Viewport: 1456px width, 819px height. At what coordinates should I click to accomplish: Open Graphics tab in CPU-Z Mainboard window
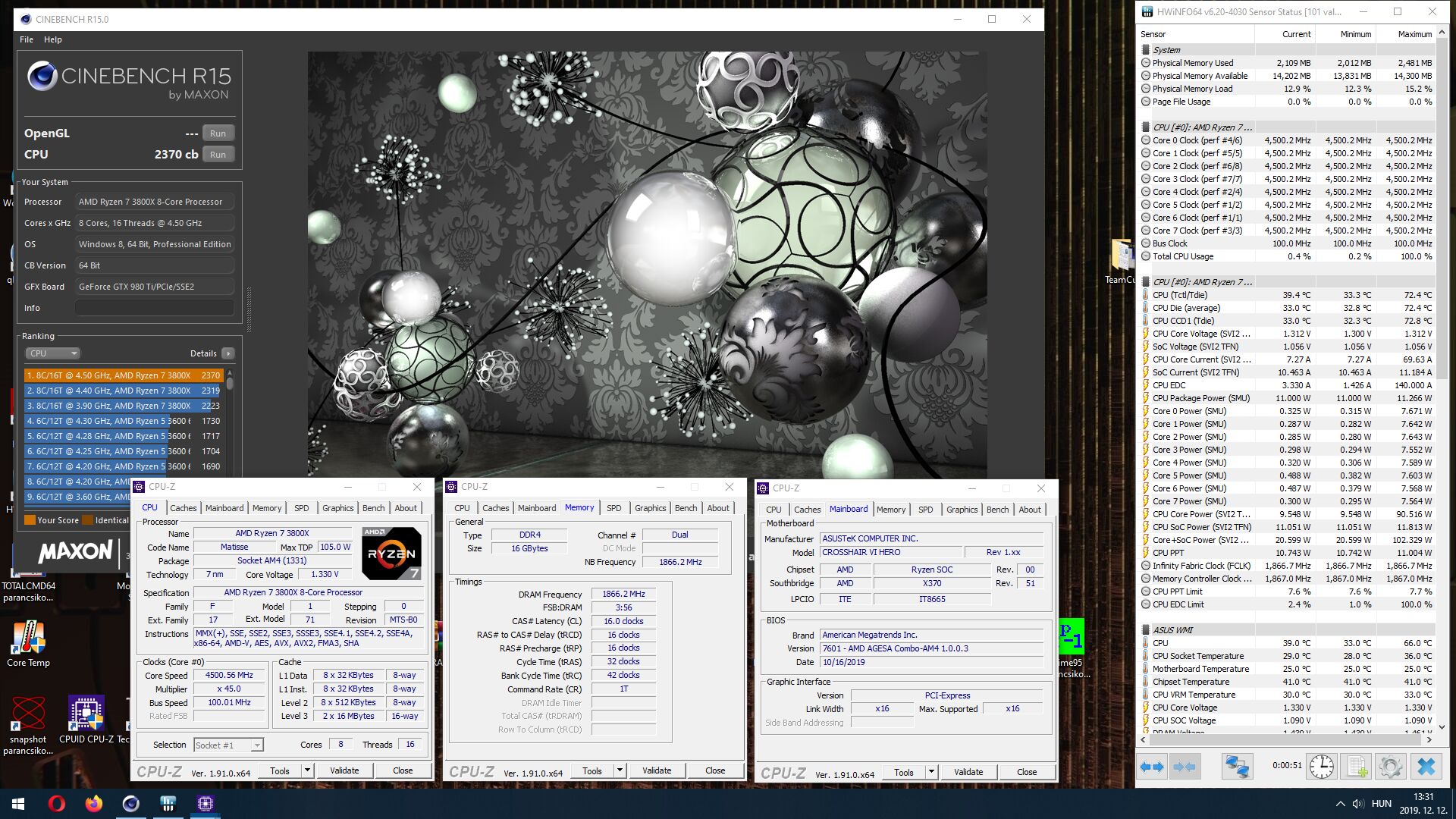pos(962,510)
